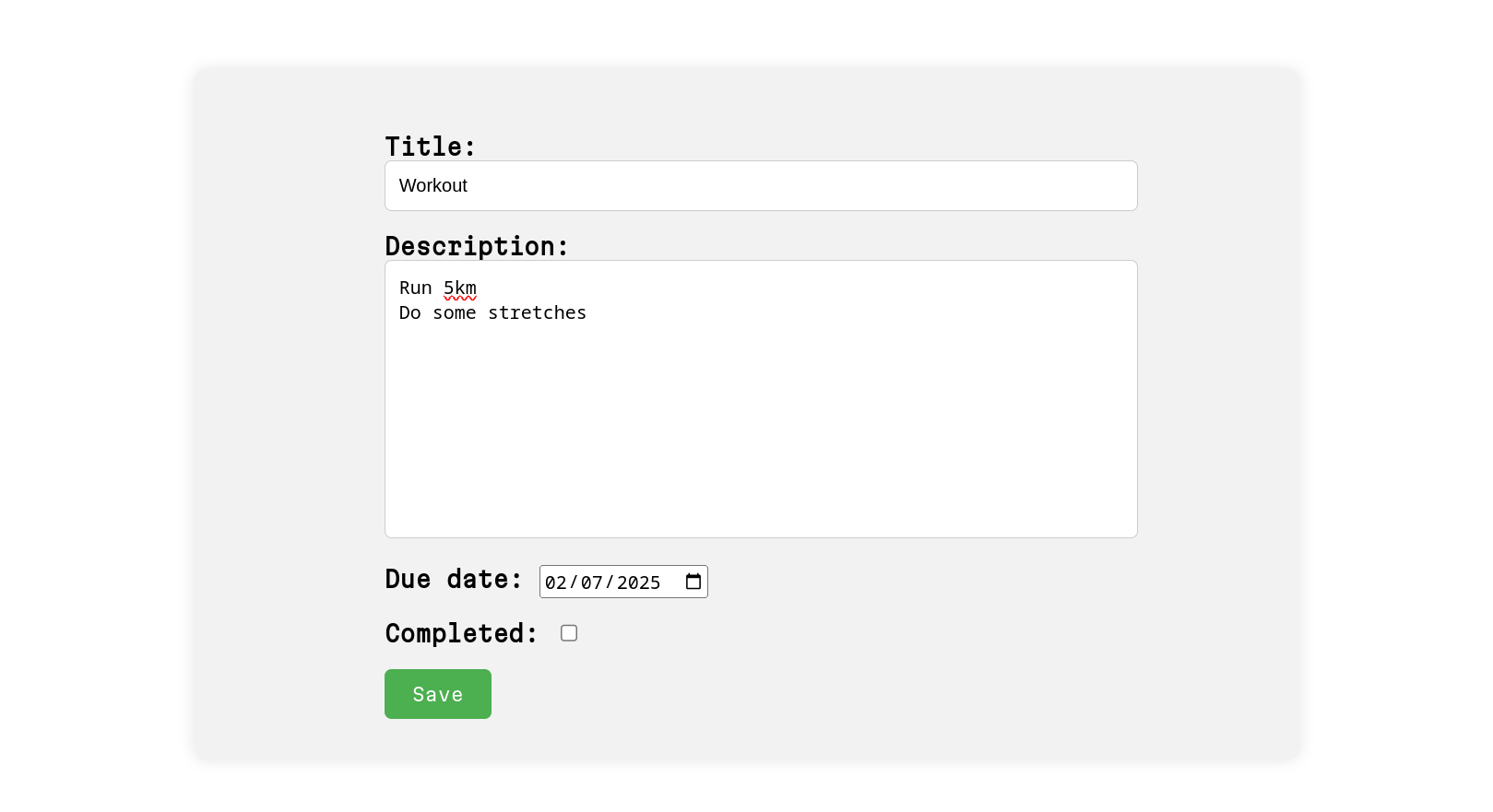Select the month segment of the due date
Viewport: 1493px width, 812px height.
pos(557,582)
